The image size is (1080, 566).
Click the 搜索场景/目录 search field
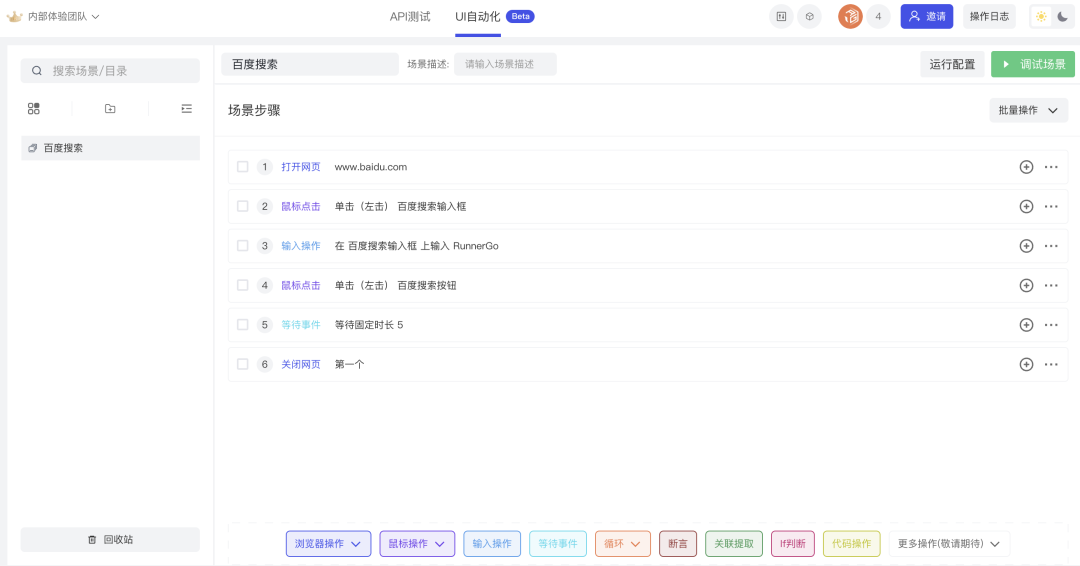click(x=110, y=71)
